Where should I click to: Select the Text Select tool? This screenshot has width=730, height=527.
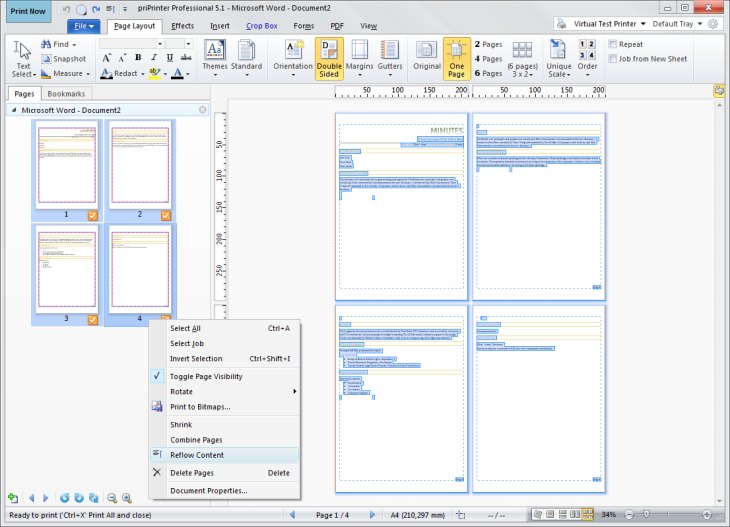coord(23,59)
